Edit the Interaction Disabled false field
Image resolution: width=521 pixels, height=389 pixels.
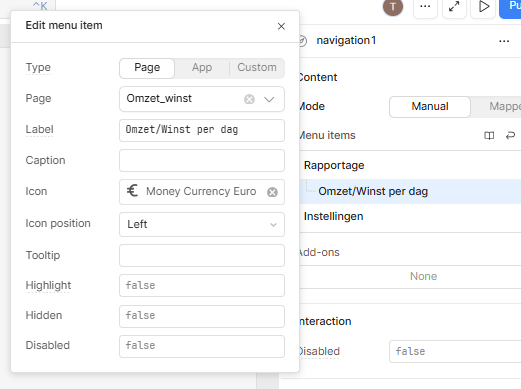tap(455, 351)
